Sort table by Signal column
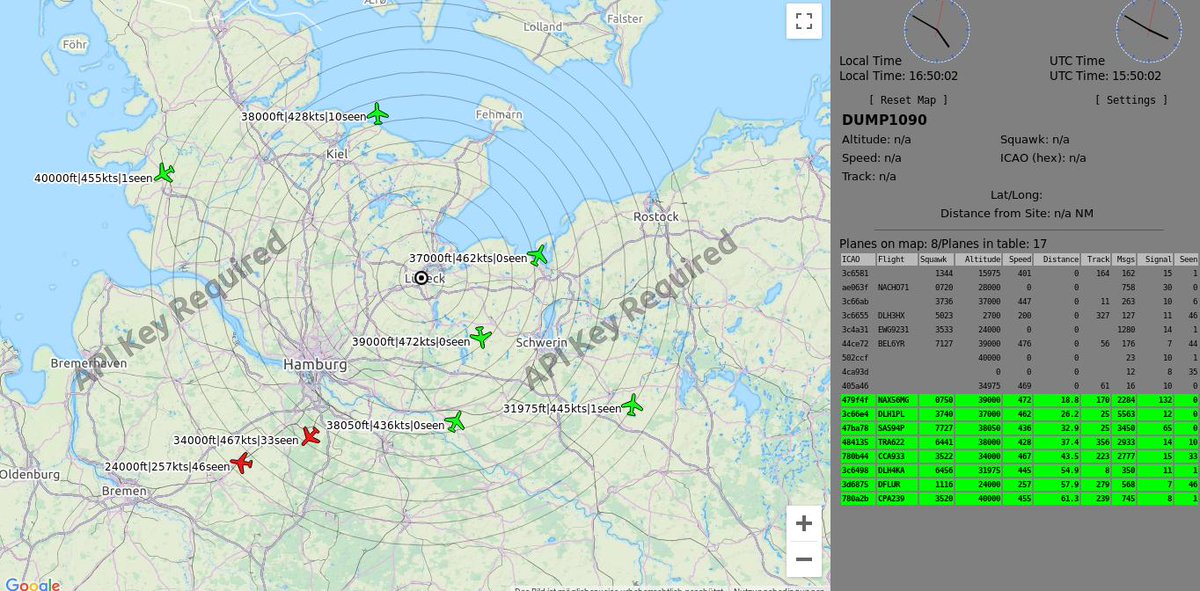 tap(1157, 259)
